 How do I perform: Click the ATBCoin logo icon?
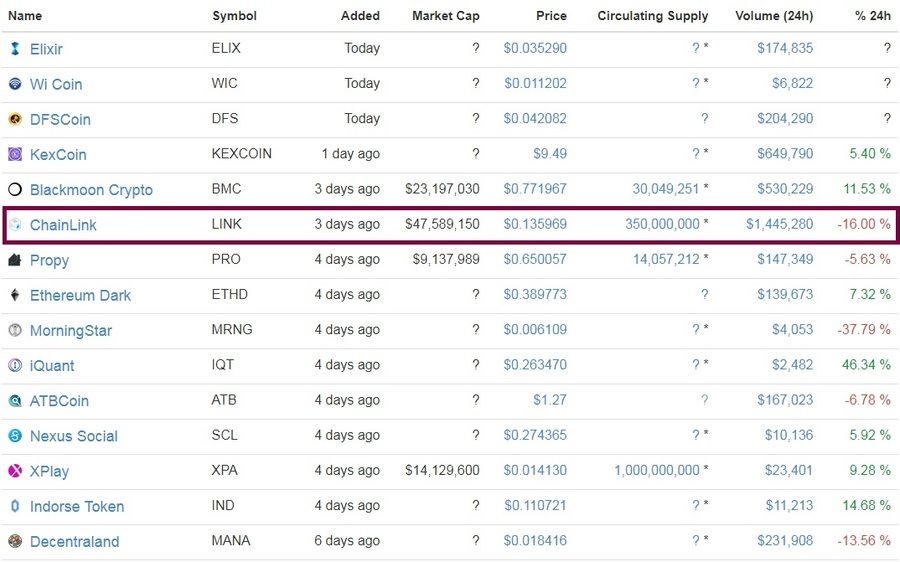coord(15,401)
